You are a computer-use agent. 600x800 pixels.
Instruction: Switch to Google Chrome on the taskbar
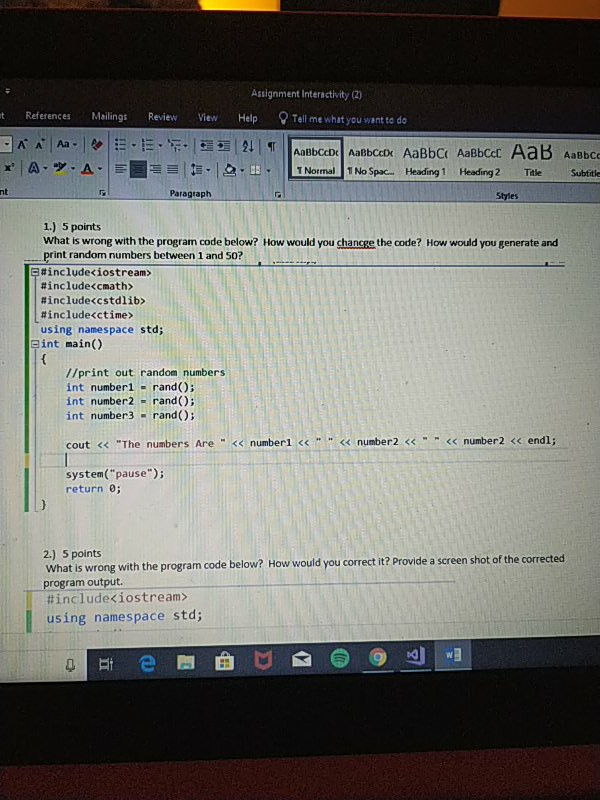point(378,658)
